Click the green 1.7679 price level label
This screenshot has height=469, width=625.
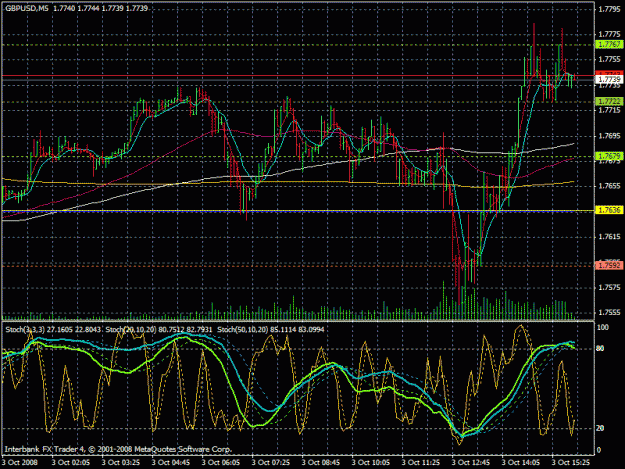point(609,156)
